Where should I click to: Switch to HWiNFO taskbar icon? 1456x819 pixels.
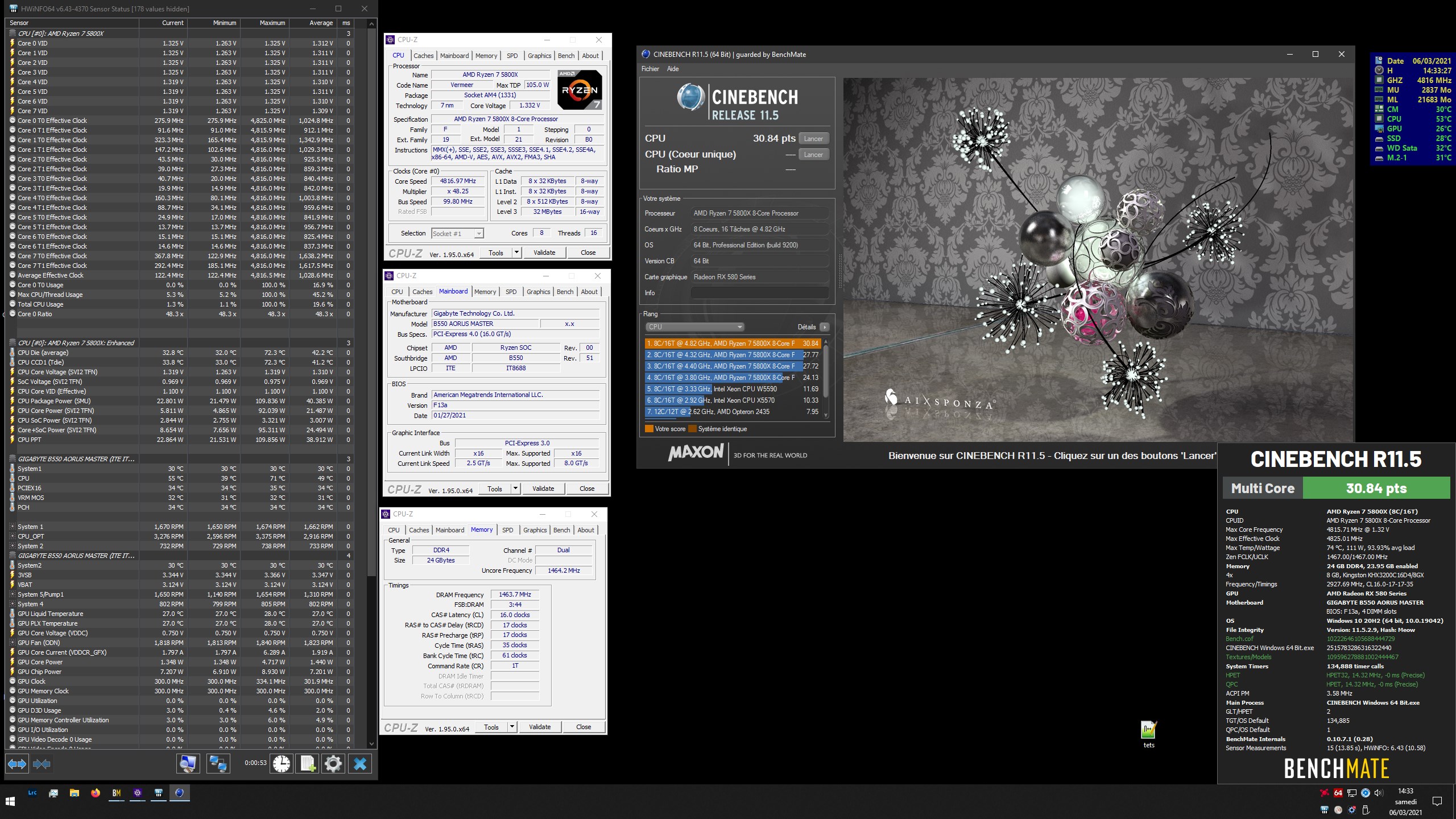(x=159, y=793)
